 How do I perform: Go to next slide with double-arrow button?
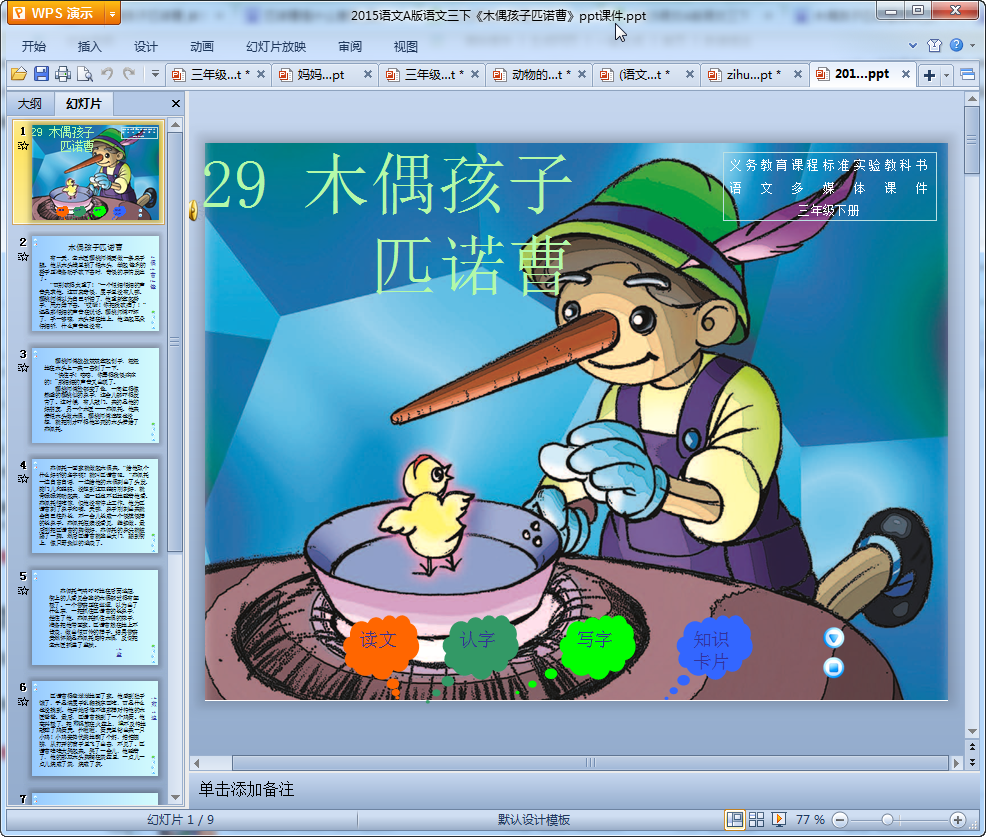[x=972, y=762]
